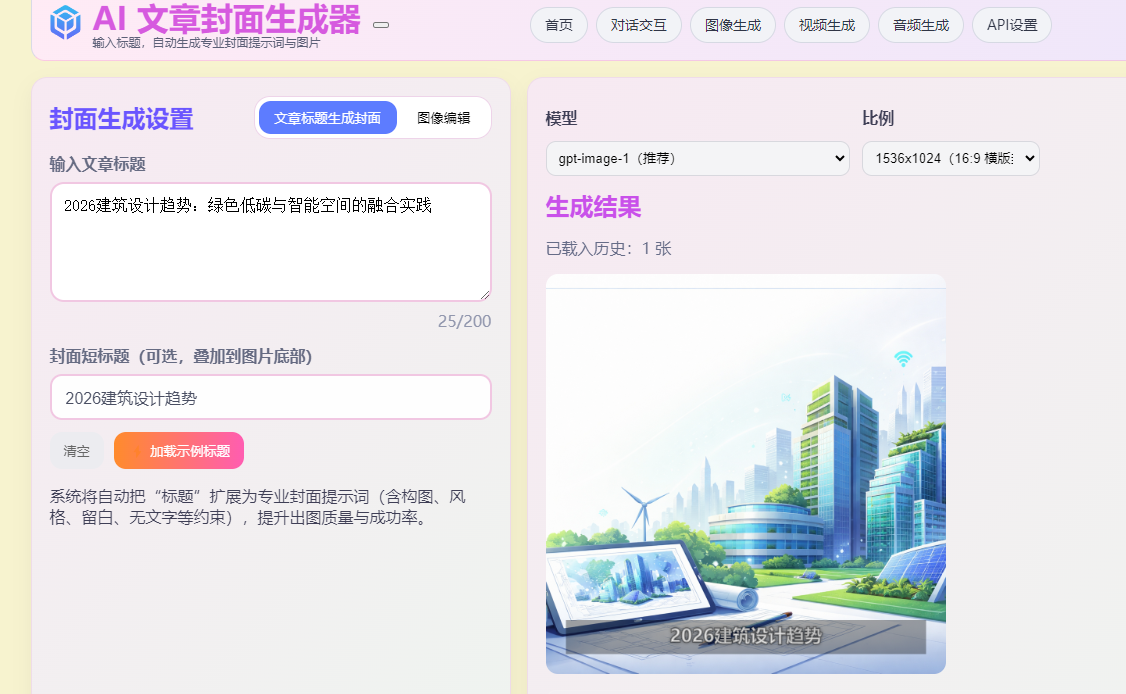Switch to 文章标题生成封面 mode
Image resolution: width=1126 pixels, height=694 pixels.
point(327,118)
